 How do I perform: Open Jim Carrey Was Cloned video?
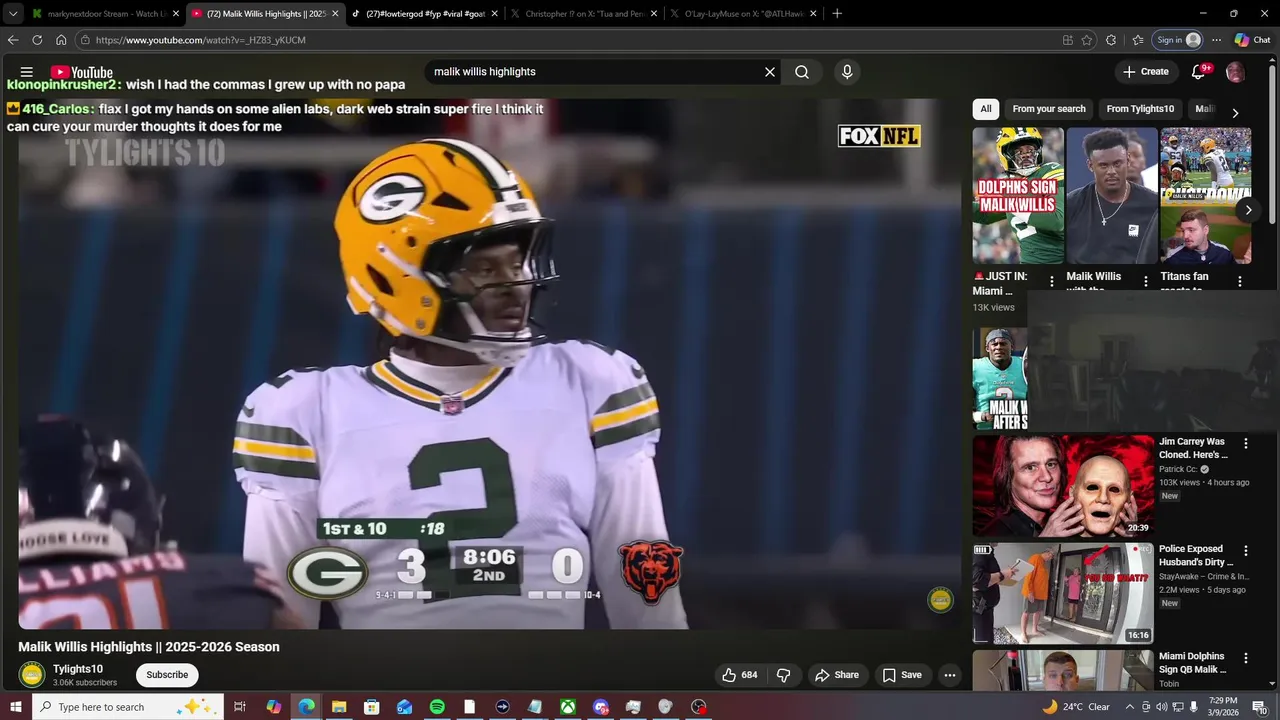point(1063,485)
